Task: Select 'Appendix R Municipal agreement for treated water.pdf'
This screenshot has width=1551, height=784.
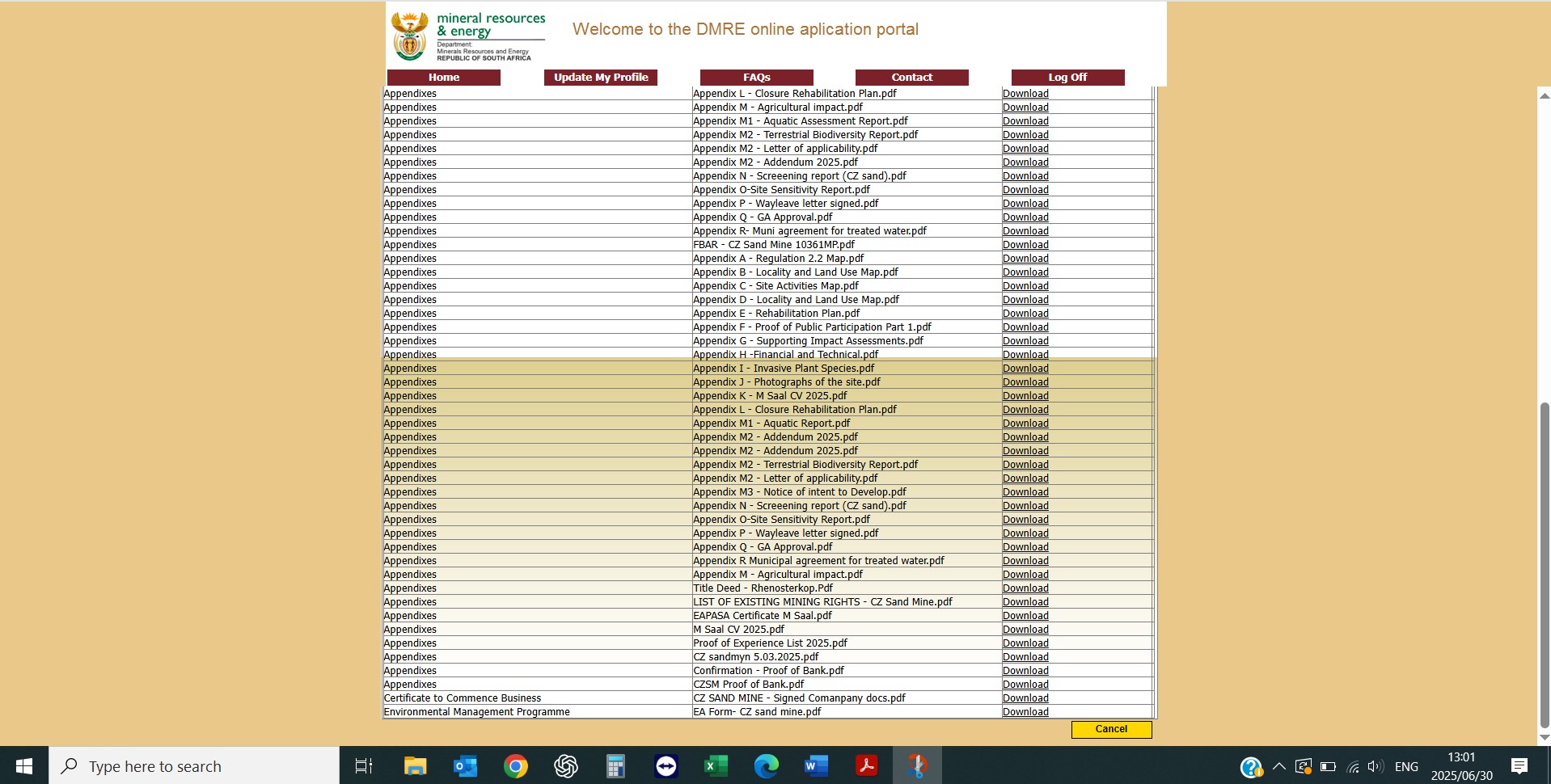Action: pyautogui.click(x=818, y=560)
